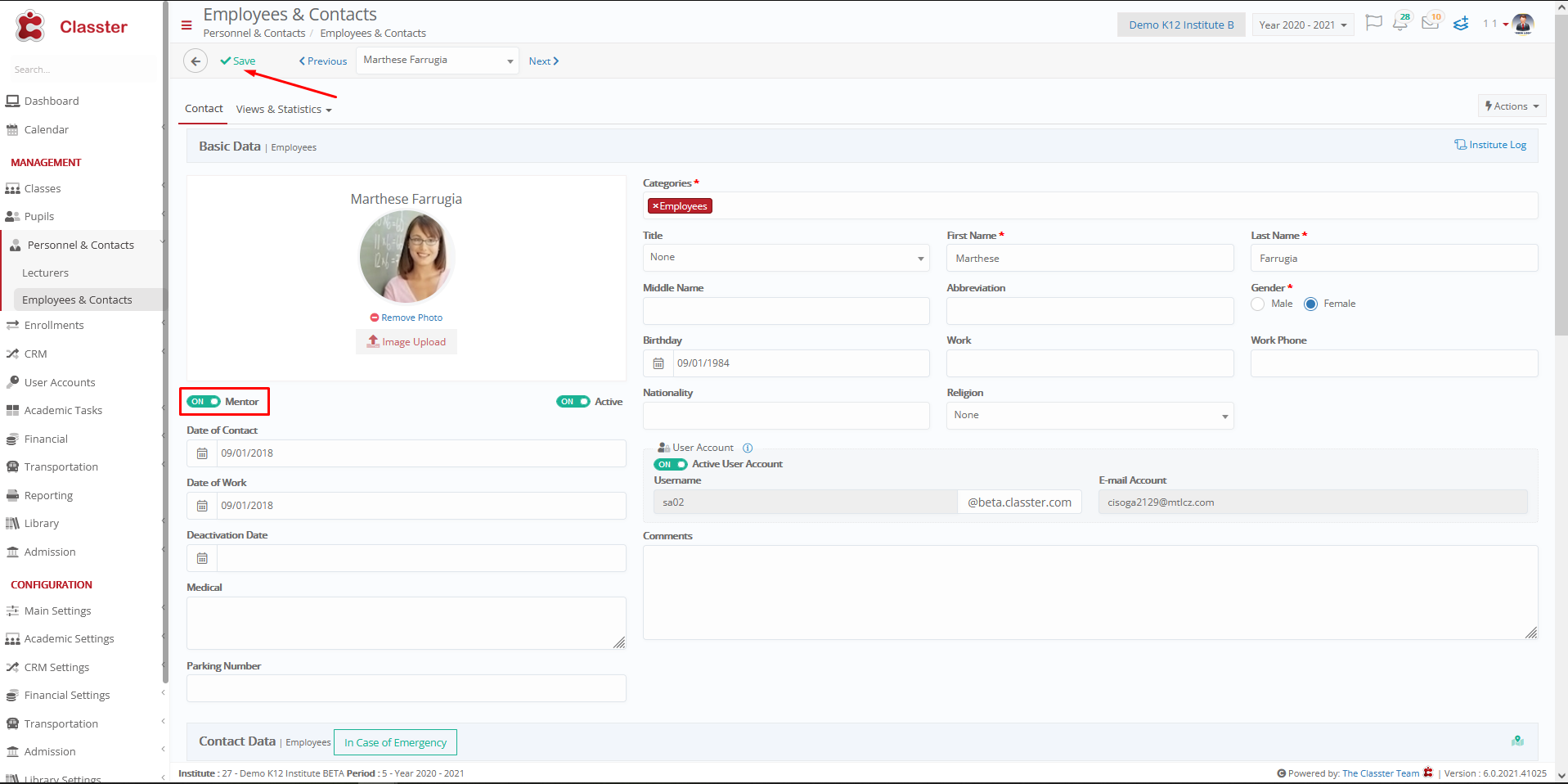Screen dimensions: 1568x784
Task: Open the mail envelope icon
Action: (x=1430, y=23)
